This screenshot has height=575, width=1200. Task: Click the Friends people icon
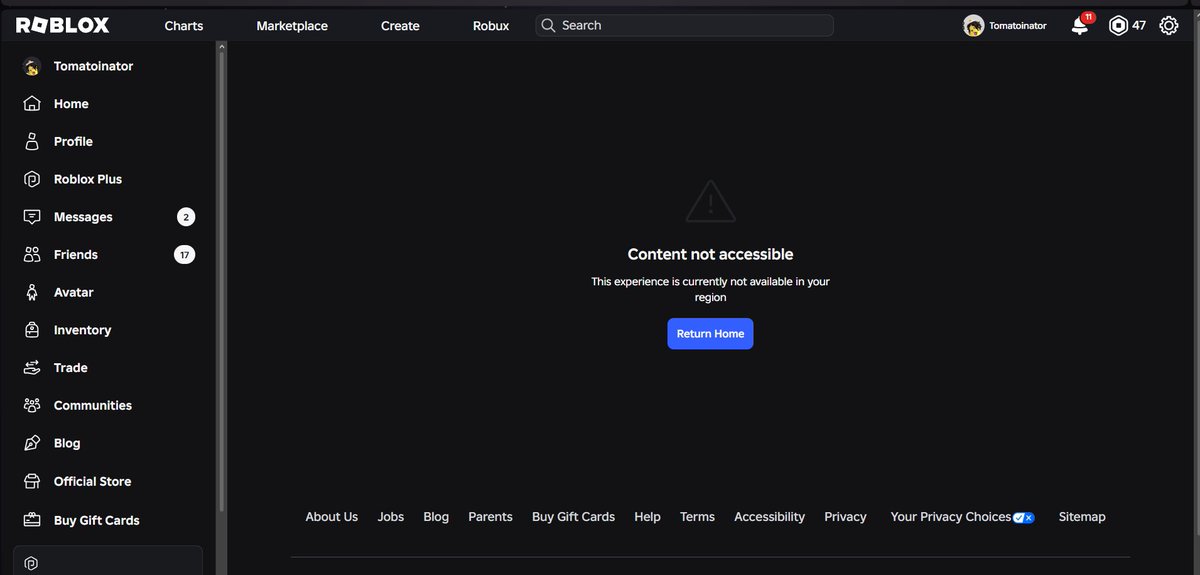point(32,255)
